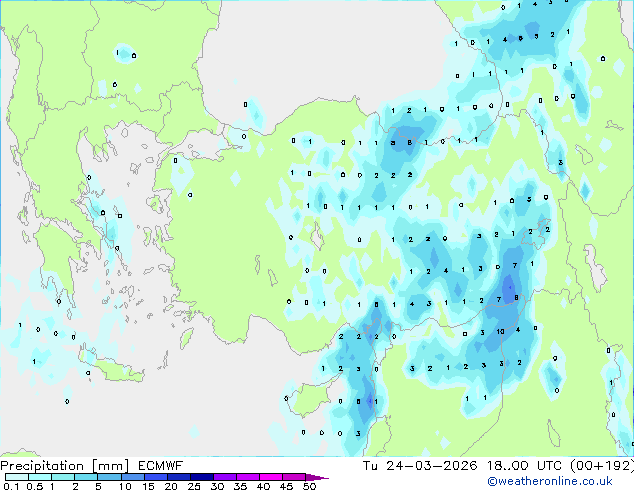Click the legend swatch between 25 and 30
This screenshot has height=490, width=634.
coord(201,477)
